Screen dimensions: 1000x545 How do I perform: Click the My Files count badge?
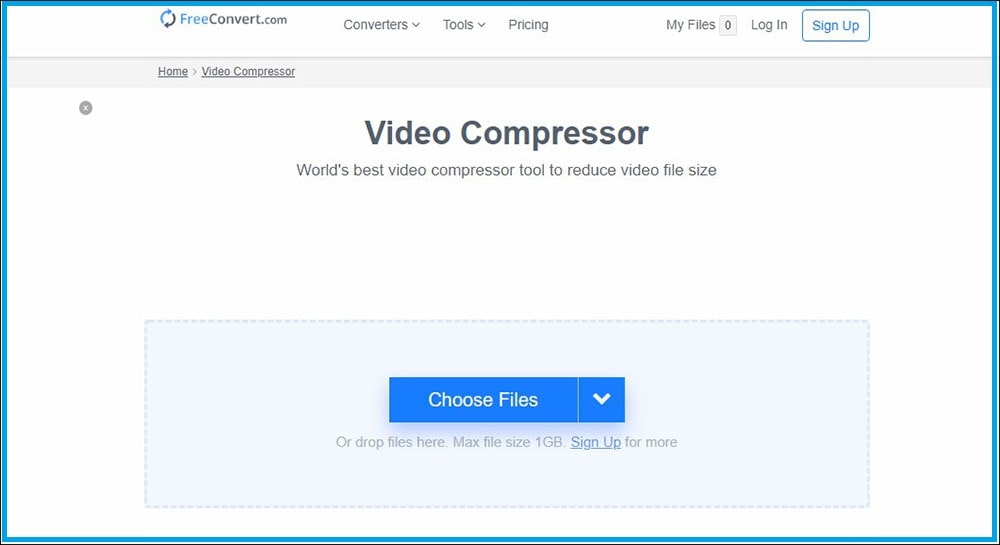(x=728, y=25)
